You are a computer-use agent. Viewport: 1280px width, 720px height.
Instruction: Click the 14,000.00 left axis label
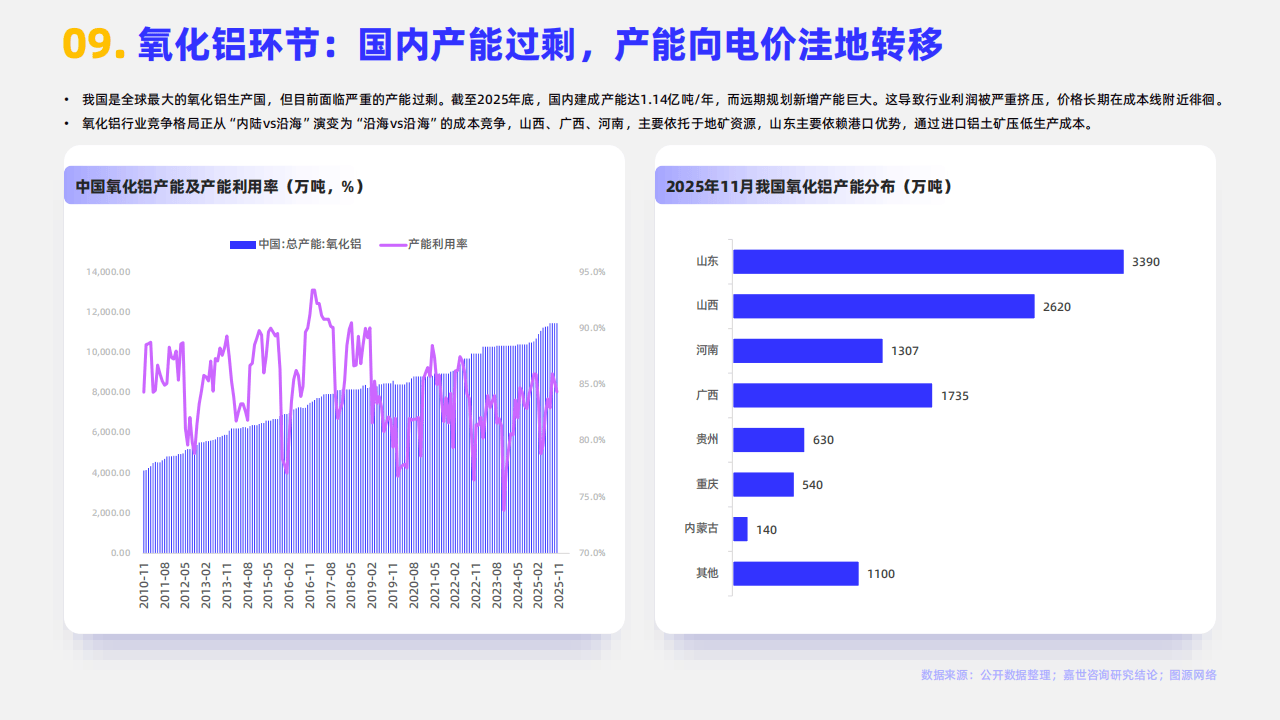point(108,272)
